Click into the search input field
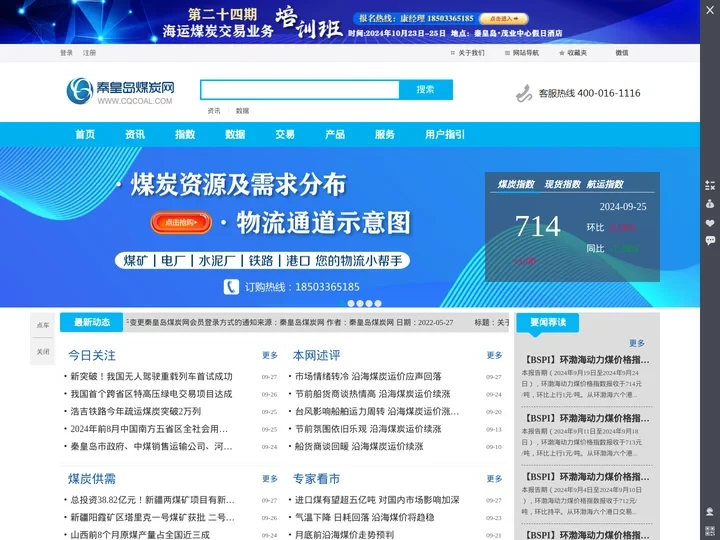 tap(300, 90)
